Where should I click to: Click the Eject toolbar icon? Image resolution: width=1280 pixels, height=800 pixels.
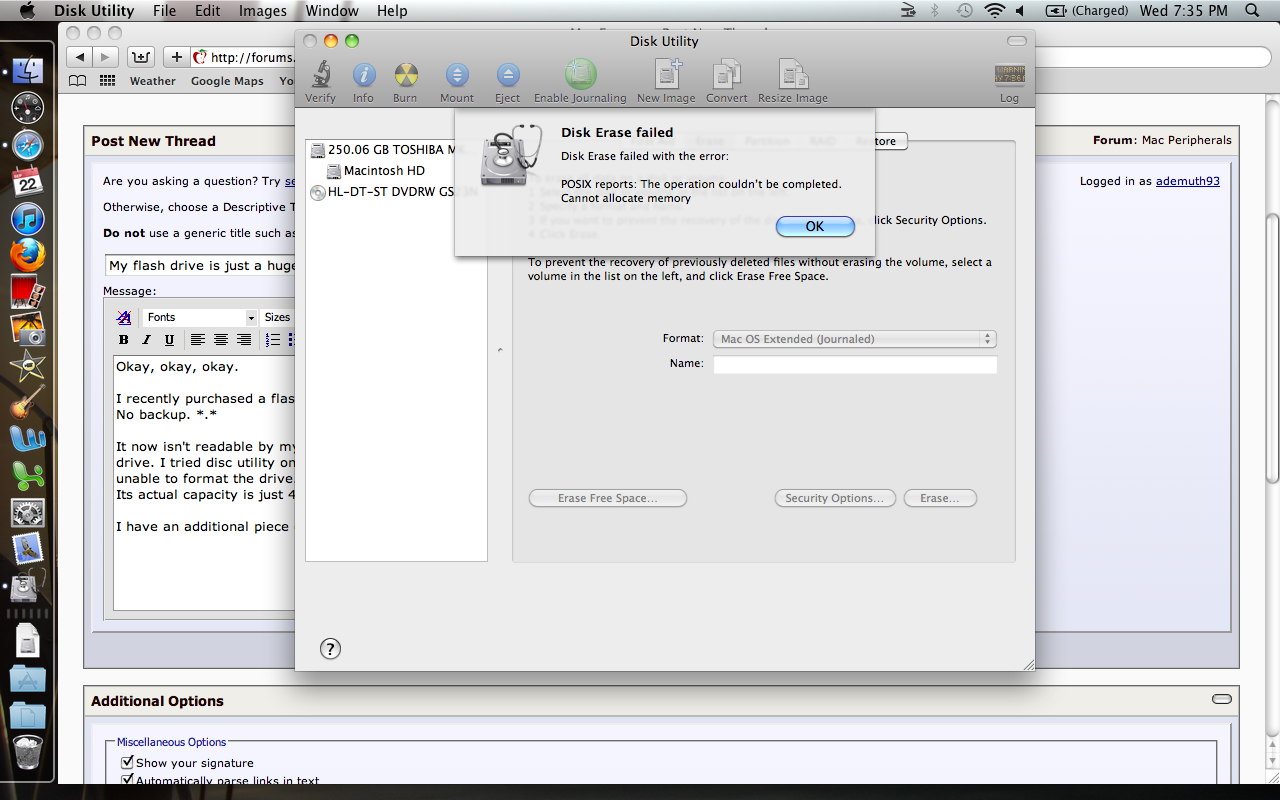(508, 75)
